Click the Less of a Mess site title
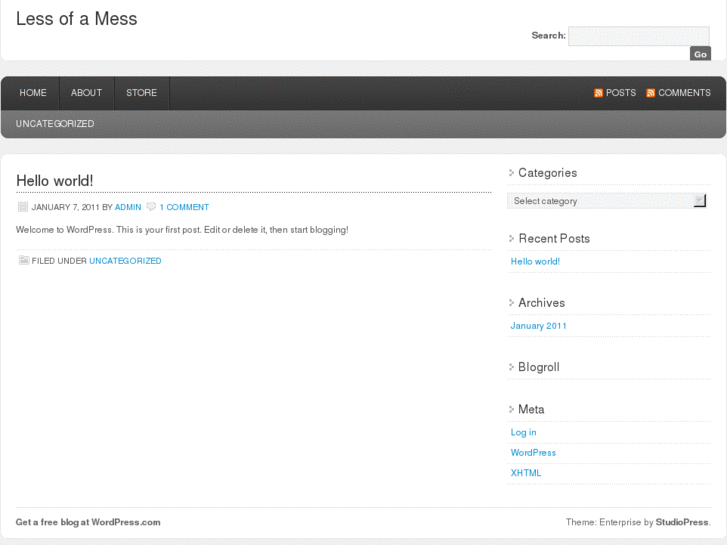The image size is (727, 545). coord(77,19)
